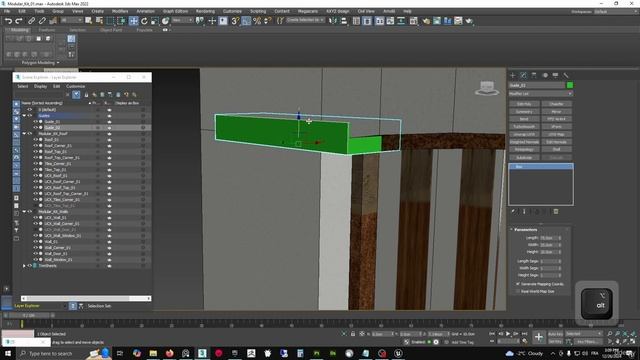Open the Create panel plus tab
This screenshot has width=640, height=360.
click(x=513, y=75)
